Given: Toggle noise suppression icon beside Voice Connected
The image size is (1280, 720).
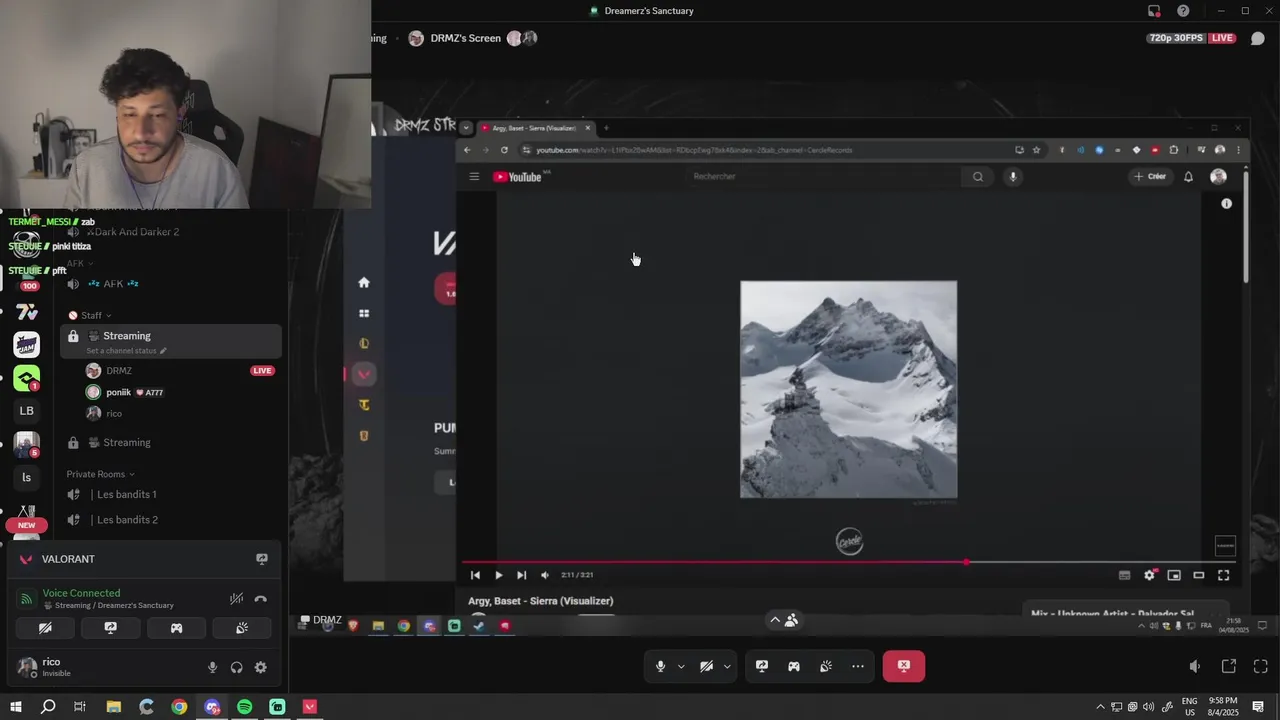Looking at the screenshot, I should (x=236, y=599).
